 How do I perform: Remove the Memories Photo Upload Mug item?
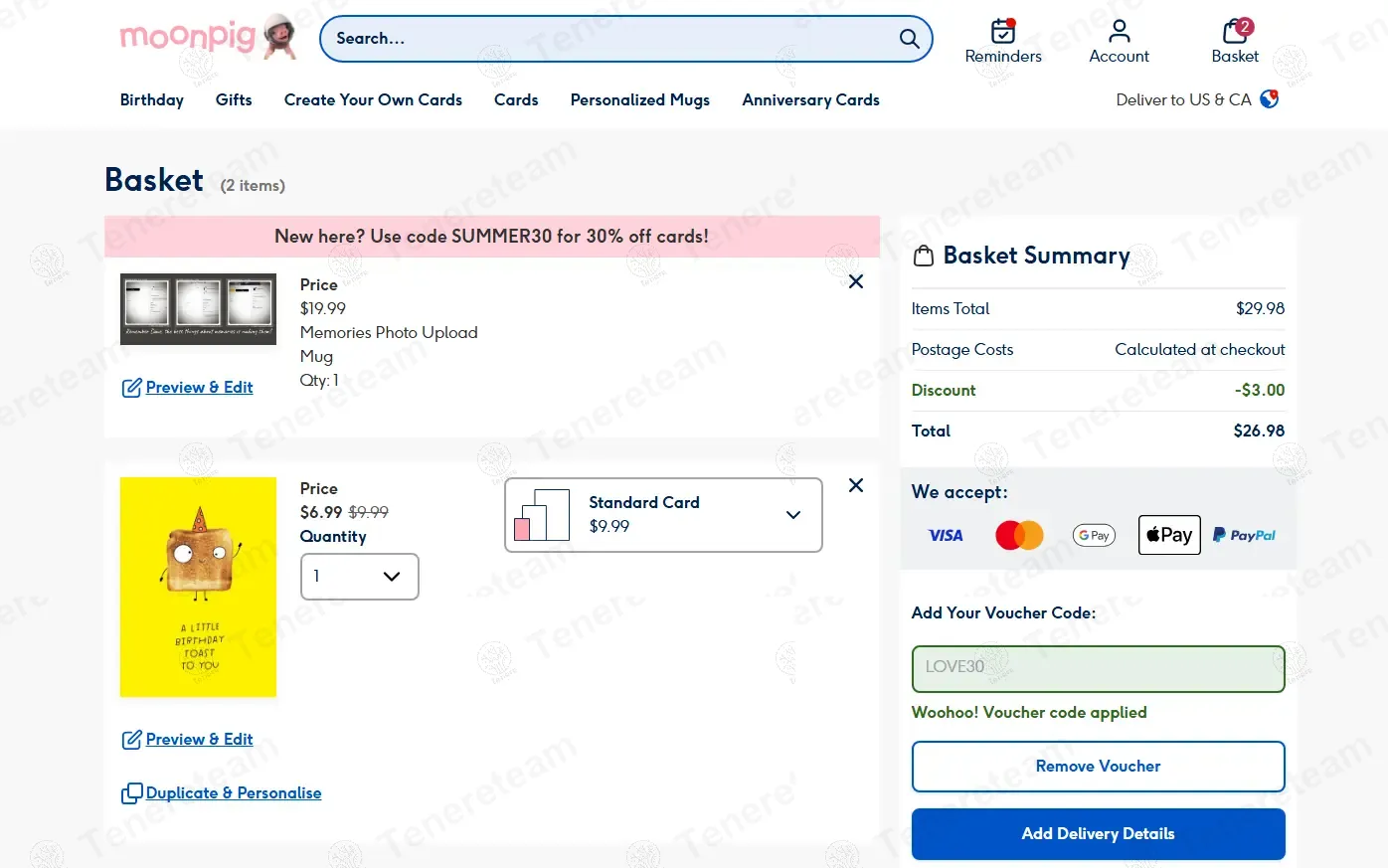[x=856, y=282]
